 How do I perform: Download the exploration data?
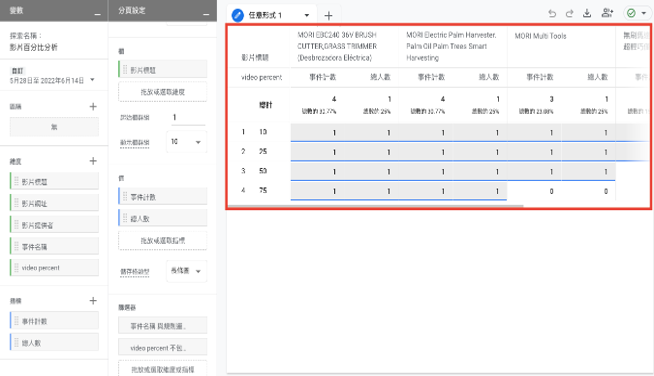tap(587, 13)
